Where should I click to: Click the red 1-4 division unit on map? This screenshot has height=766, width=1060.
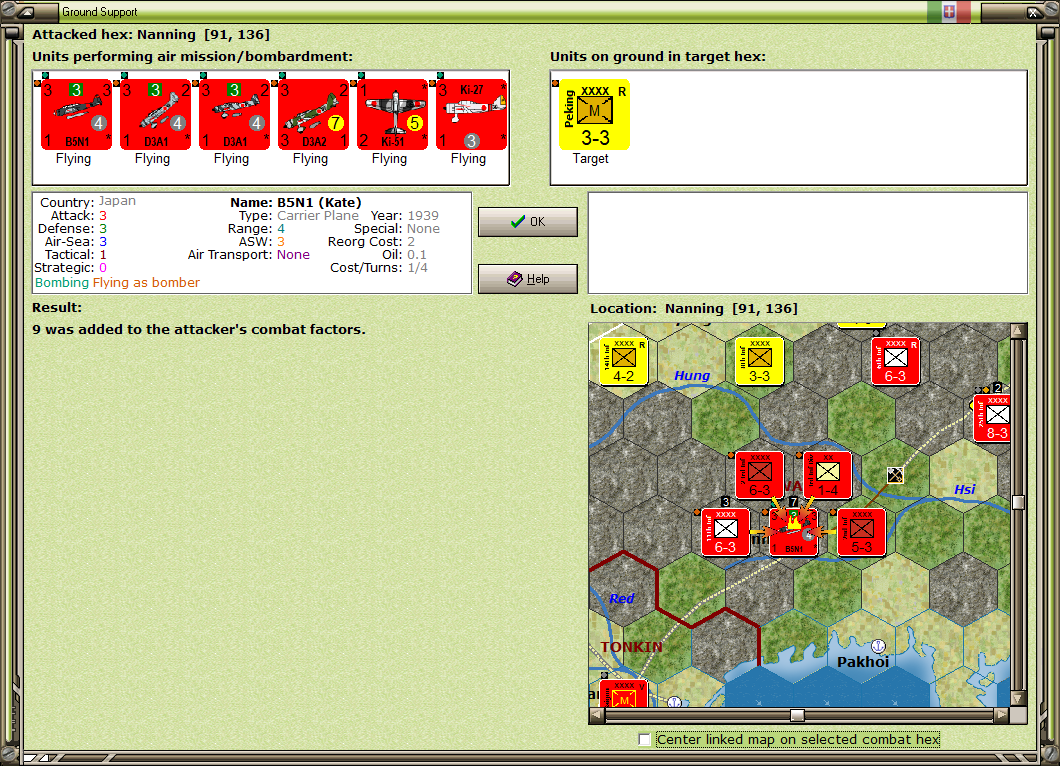coord(827,475)
